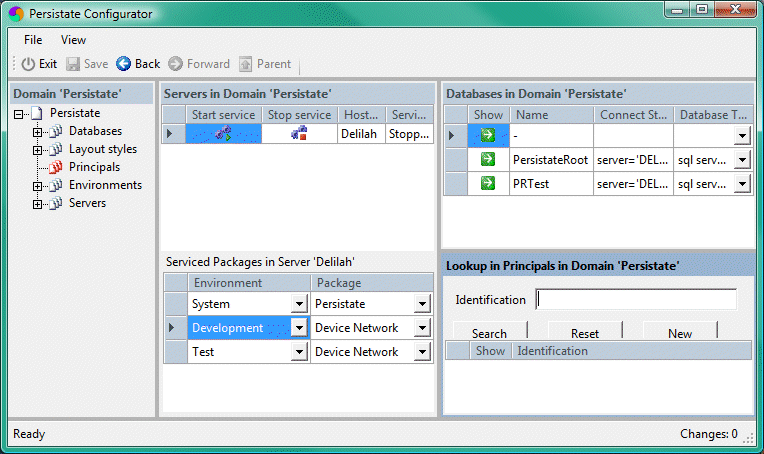Screen dimensions: 764x454
Task: Open Database Type dropdown for PRTest
Action: [x=741, y=184]
